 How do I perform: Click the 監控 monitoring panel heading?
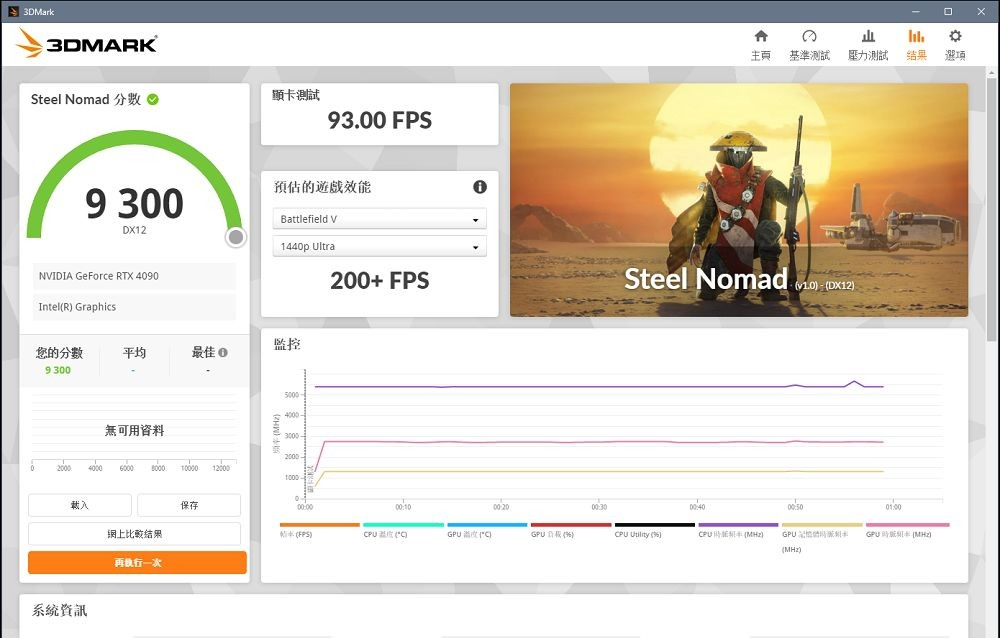point(287,345)
